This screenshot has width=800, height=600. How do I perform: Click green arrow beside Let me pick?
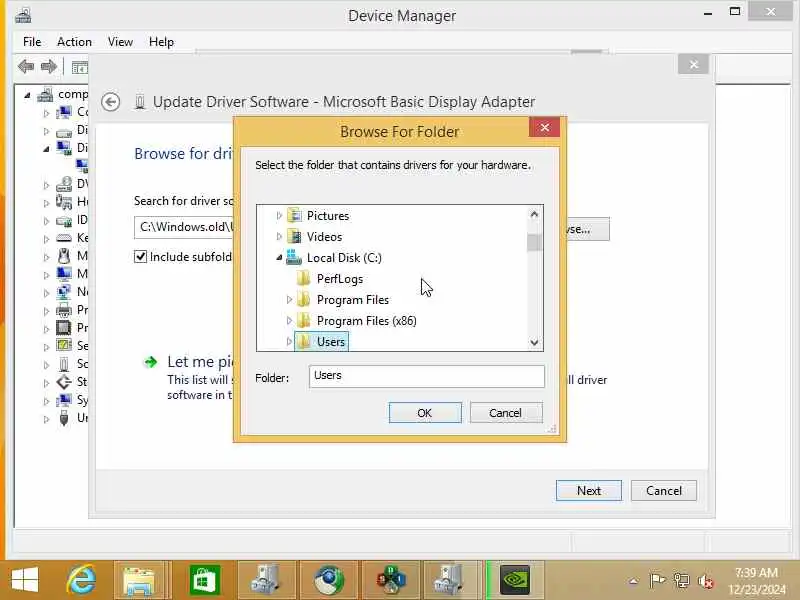coord(151,362)
